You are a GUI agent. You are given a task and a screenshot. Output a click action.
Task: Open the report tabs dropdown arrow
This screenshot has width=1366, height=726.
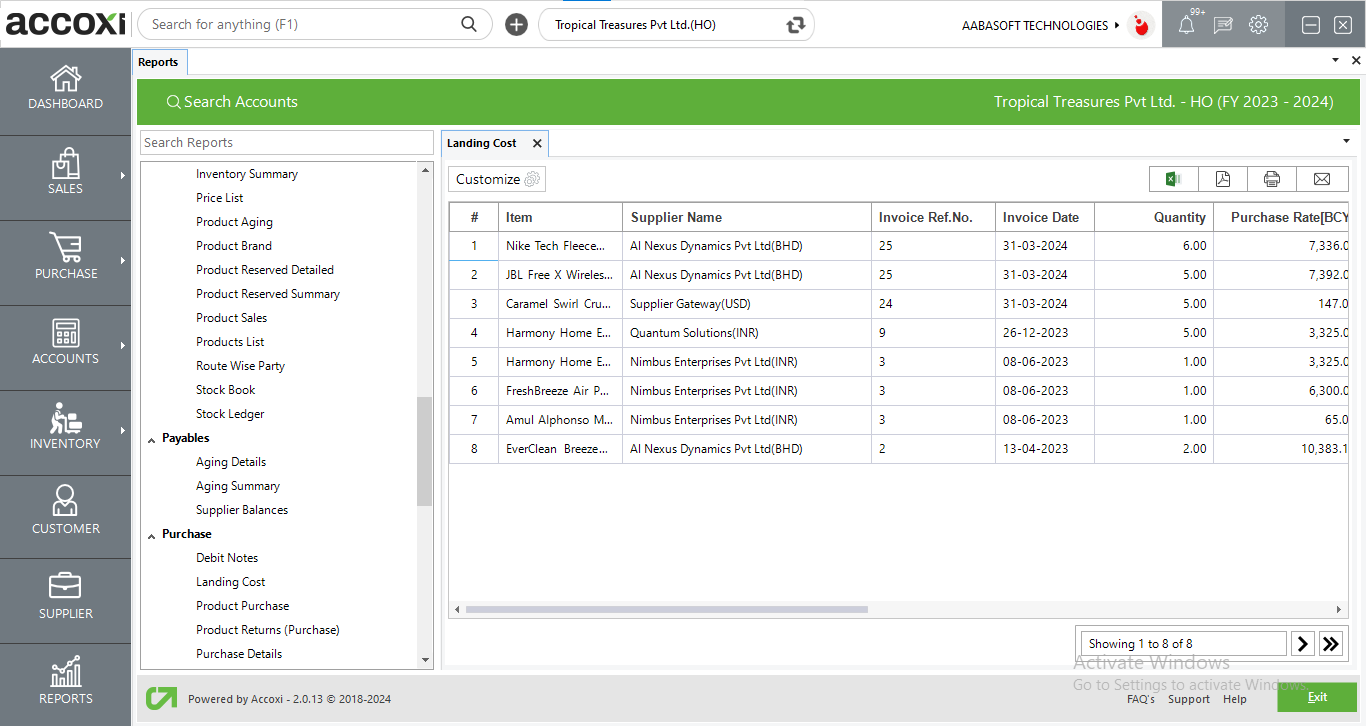1345,141
